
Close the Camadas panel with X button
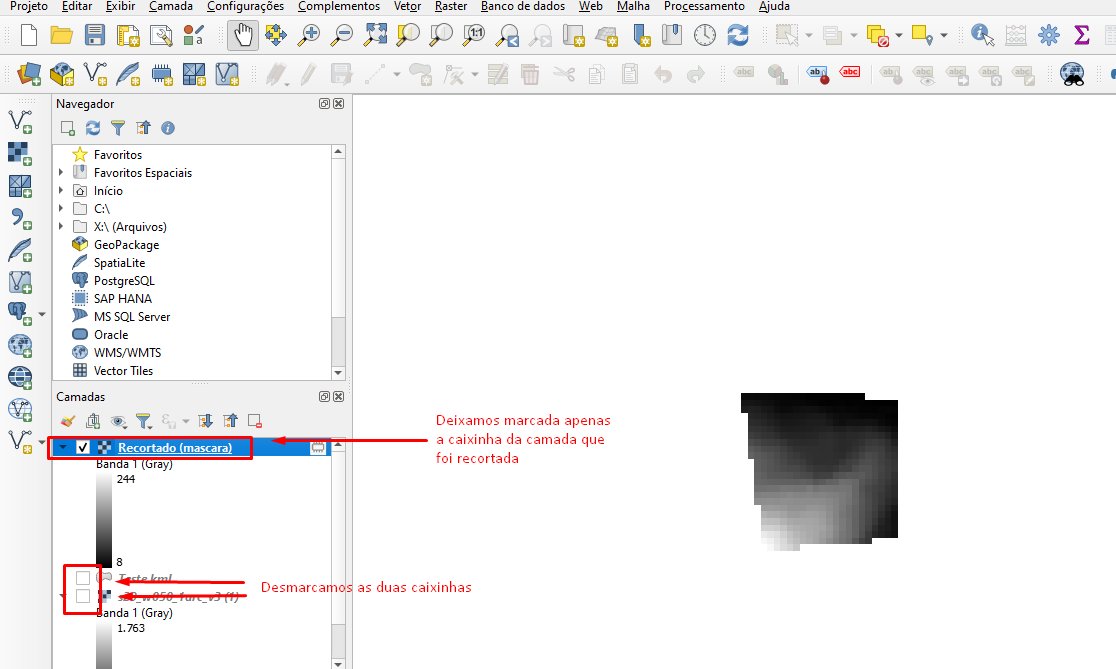point(339,396)
